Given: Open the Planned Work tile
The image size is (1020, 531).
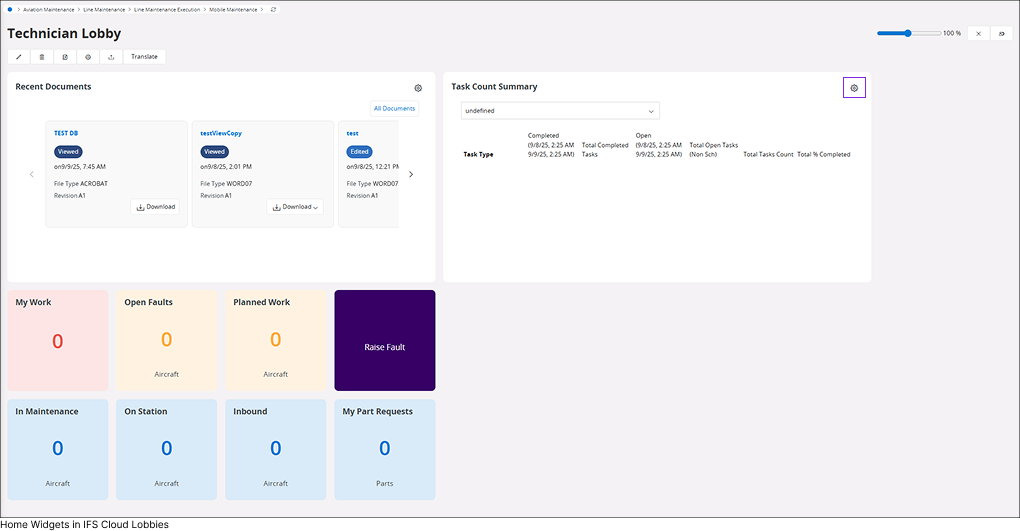Looking at the screenshot, I should [x=276, y=340].
